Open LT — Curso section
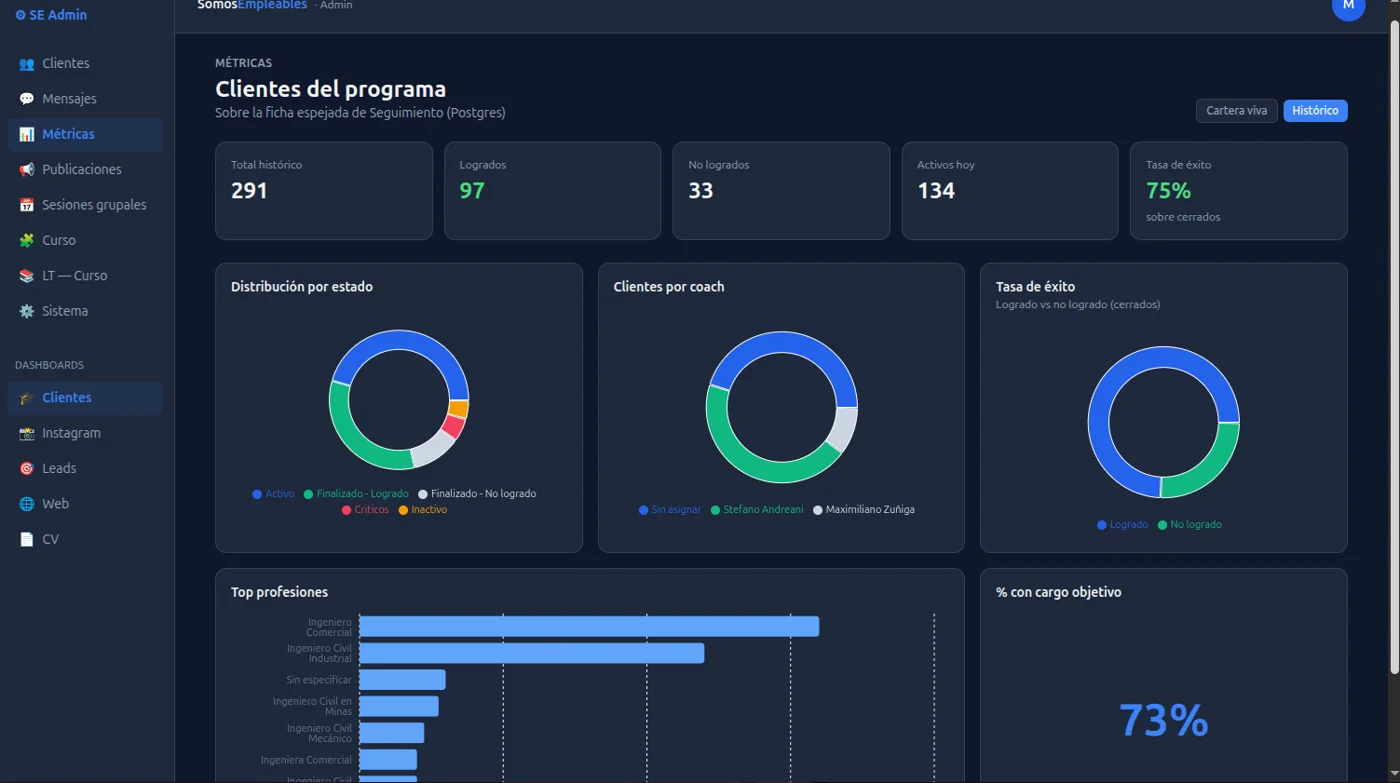The height and width of the screenshot is (783, 1400). [x=85, y=276]
